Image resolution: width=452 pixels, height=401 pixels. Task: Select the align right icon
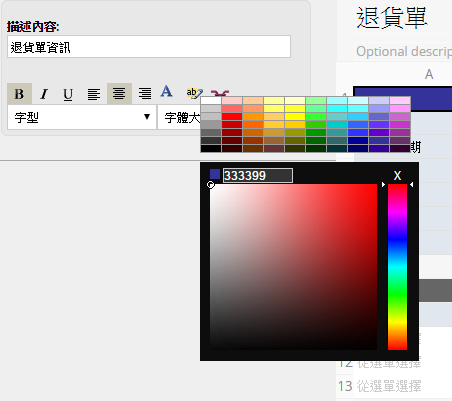click(x=145, y=94)
